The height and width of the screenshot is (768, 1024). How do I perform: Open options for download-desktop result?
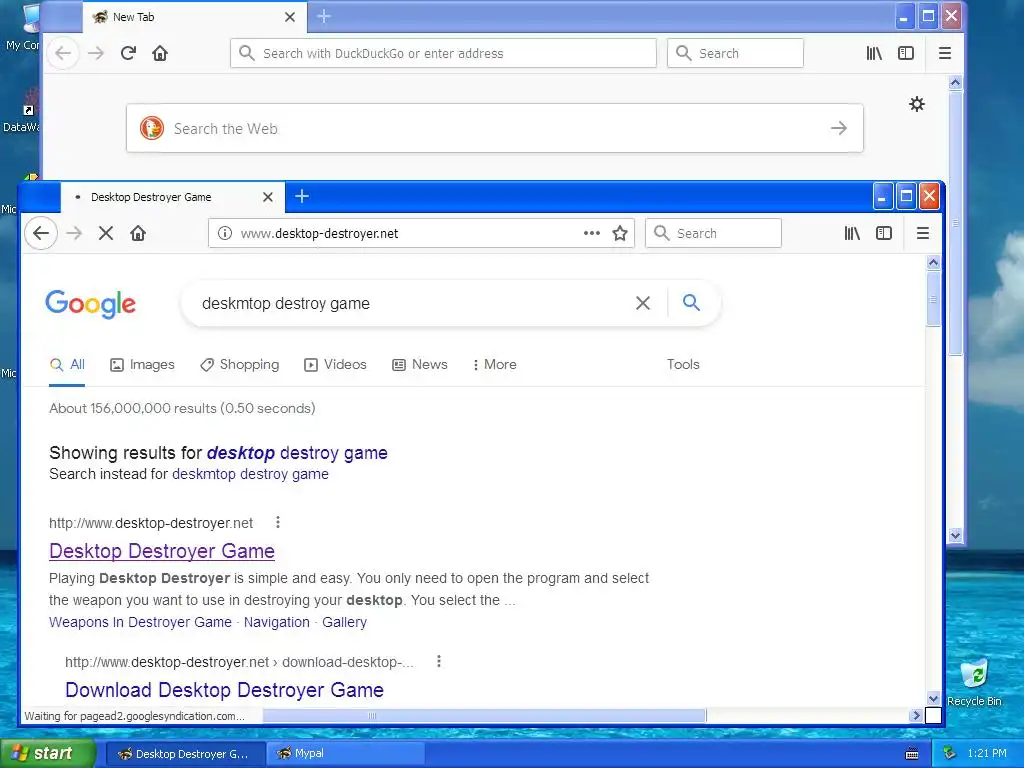tap(439, 662)
